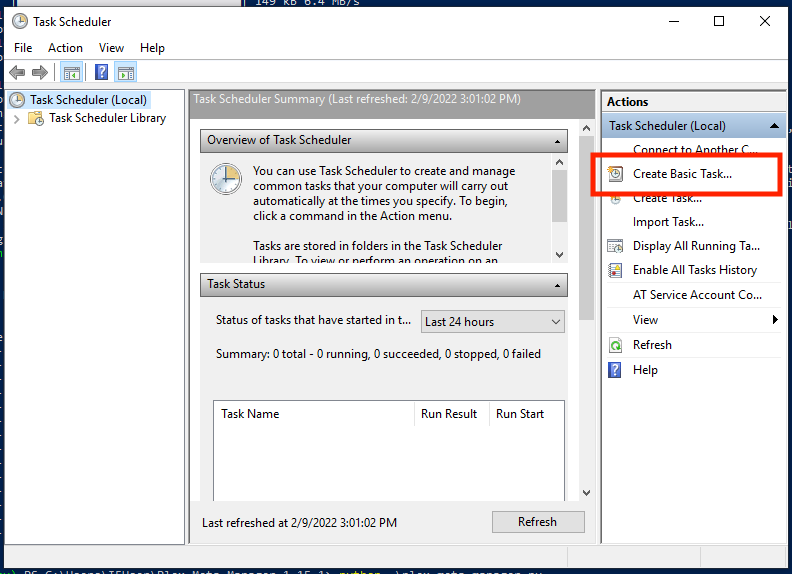Click Import Task action
792x574 pixels.
click(668, 222)
